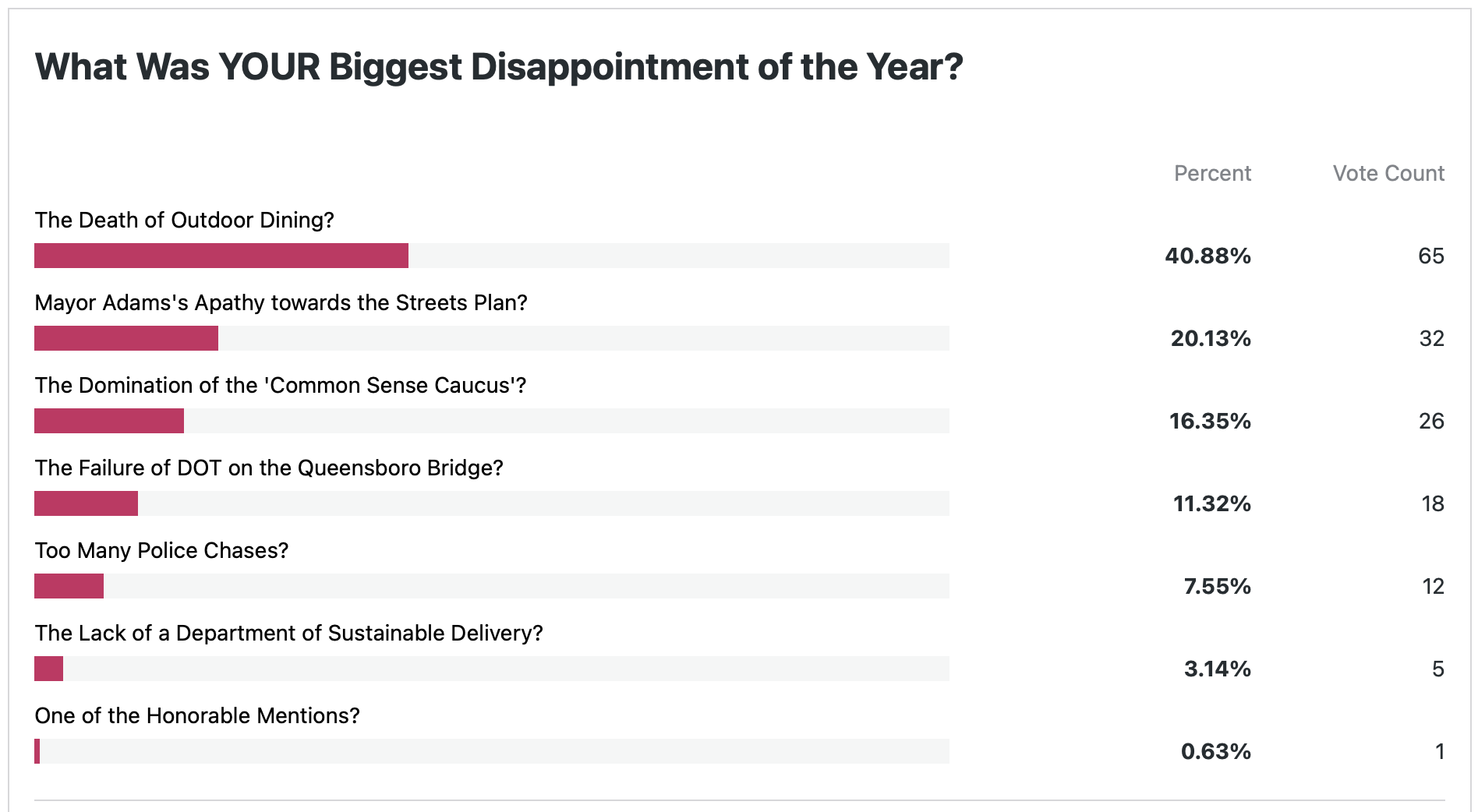The height and width of the screenshot is (812, 1478).
Task: Click the Vote Count column header
Action: point(1388,173)
